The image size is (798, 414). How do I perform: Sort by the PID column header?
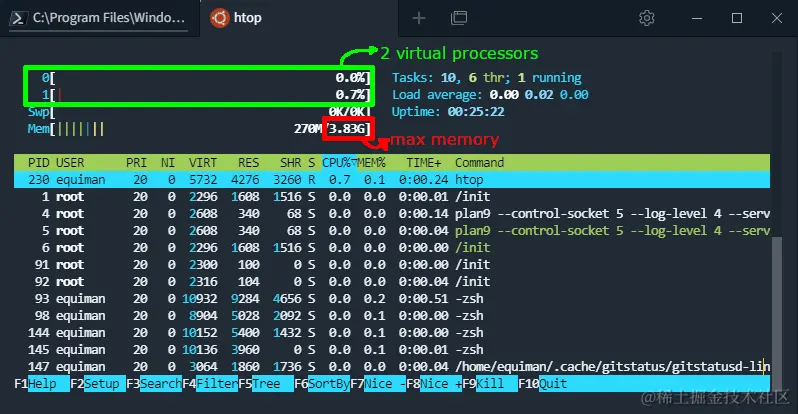point(39,163)
